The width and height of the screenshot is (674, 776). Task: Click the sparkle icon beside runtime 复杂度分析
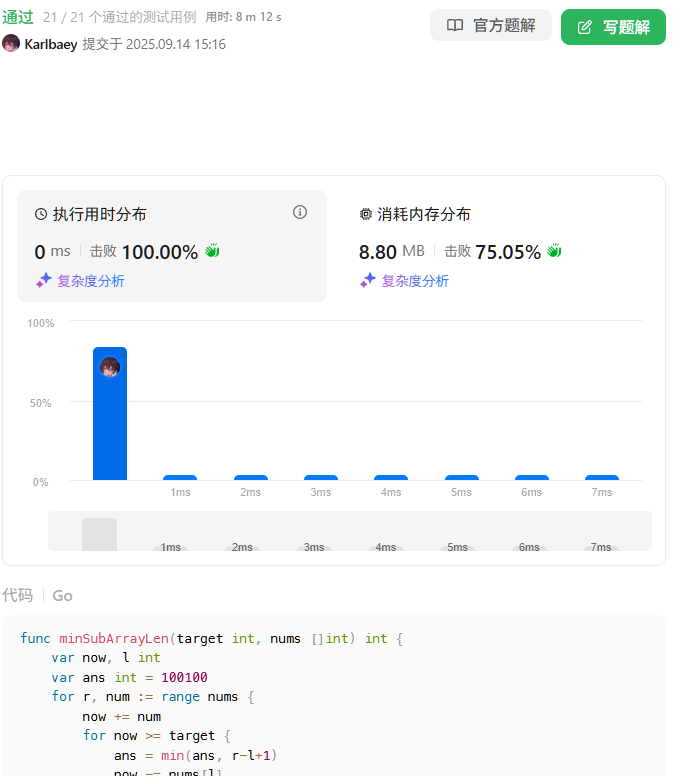click(44, 280)
